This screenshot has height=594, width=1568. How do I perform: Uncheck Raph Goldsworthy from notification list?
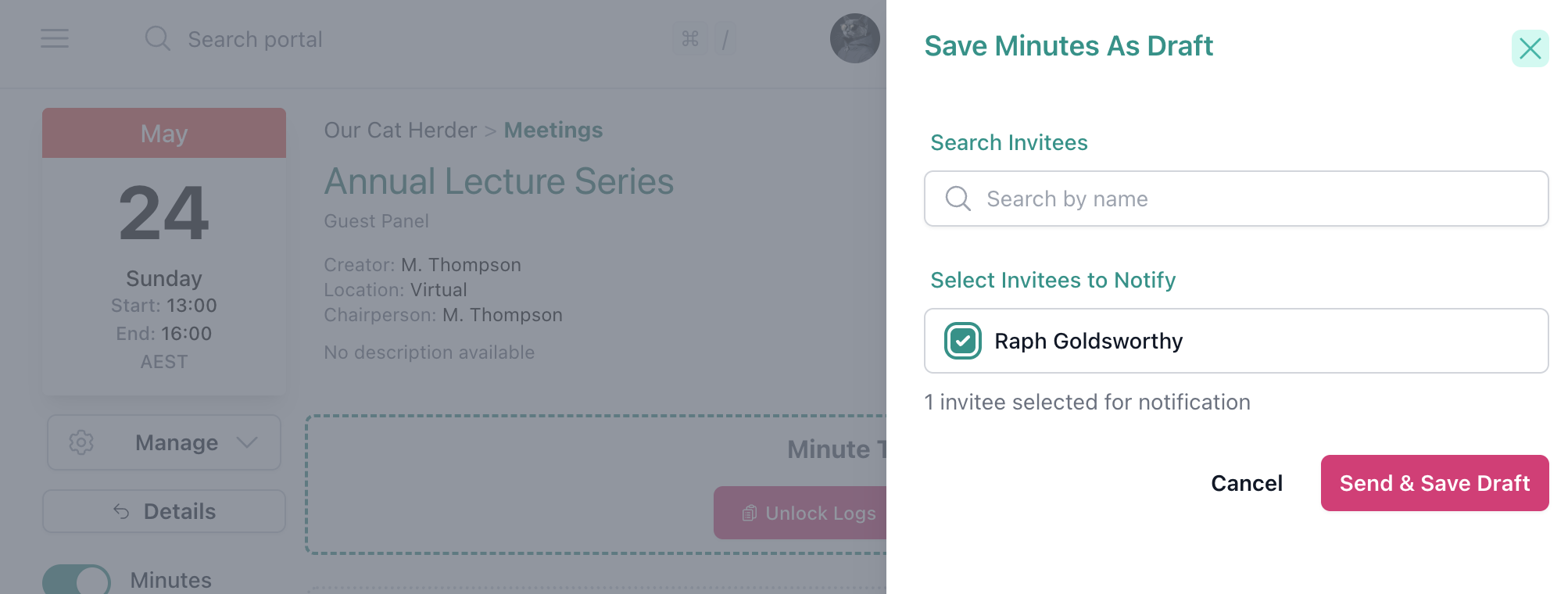tap(962, 341)
